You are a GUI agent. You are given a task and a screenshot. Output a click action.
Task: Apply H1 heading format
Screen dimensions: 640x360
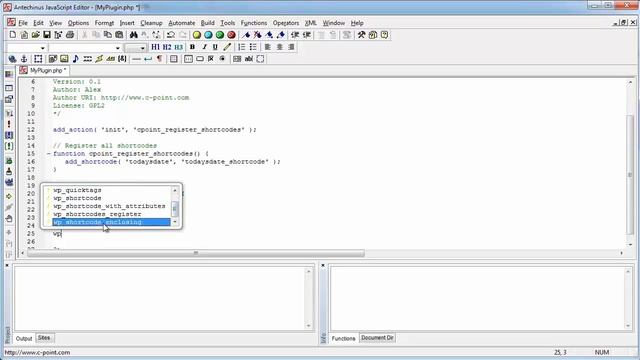coord(156,47)
